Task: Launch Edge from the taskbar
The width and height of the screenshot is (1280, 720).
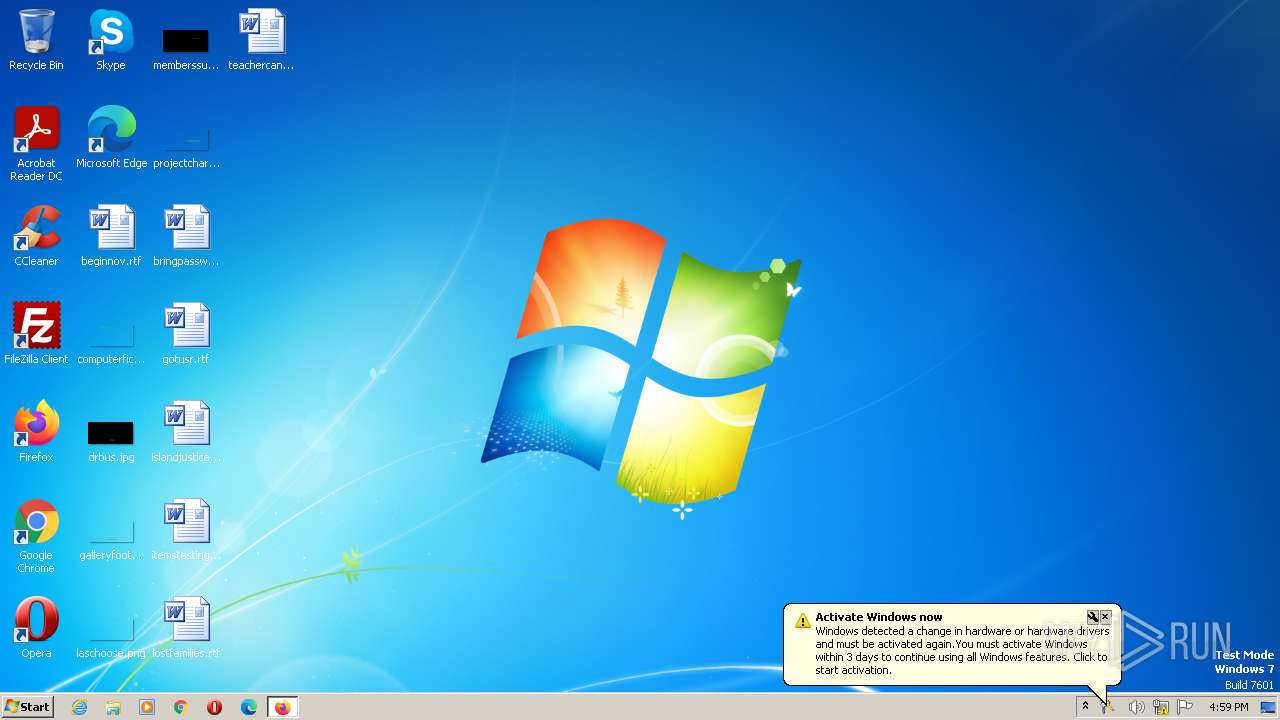Action: 249,707
